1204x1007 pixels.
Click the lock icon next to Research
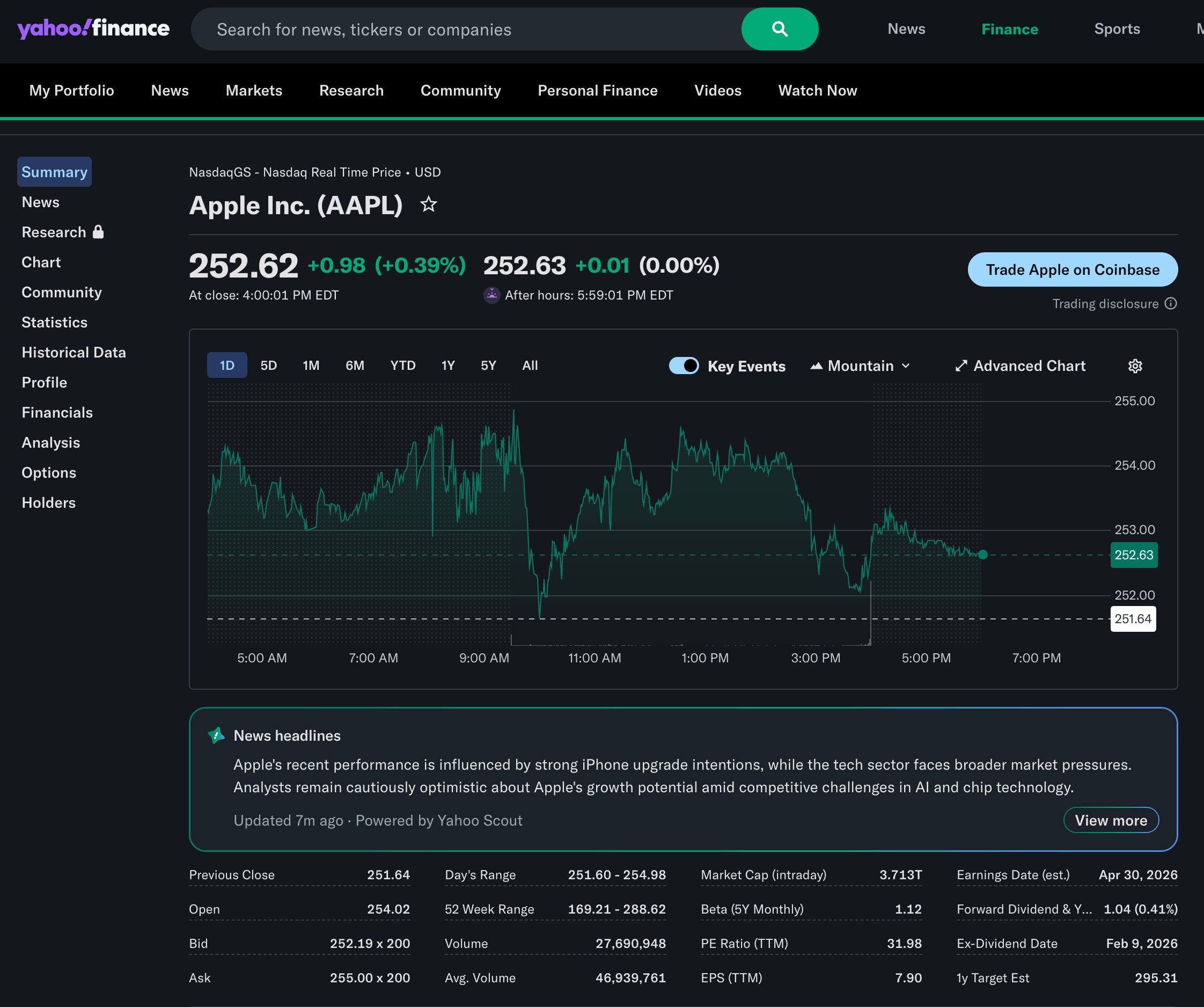click(x=98, y=232)
